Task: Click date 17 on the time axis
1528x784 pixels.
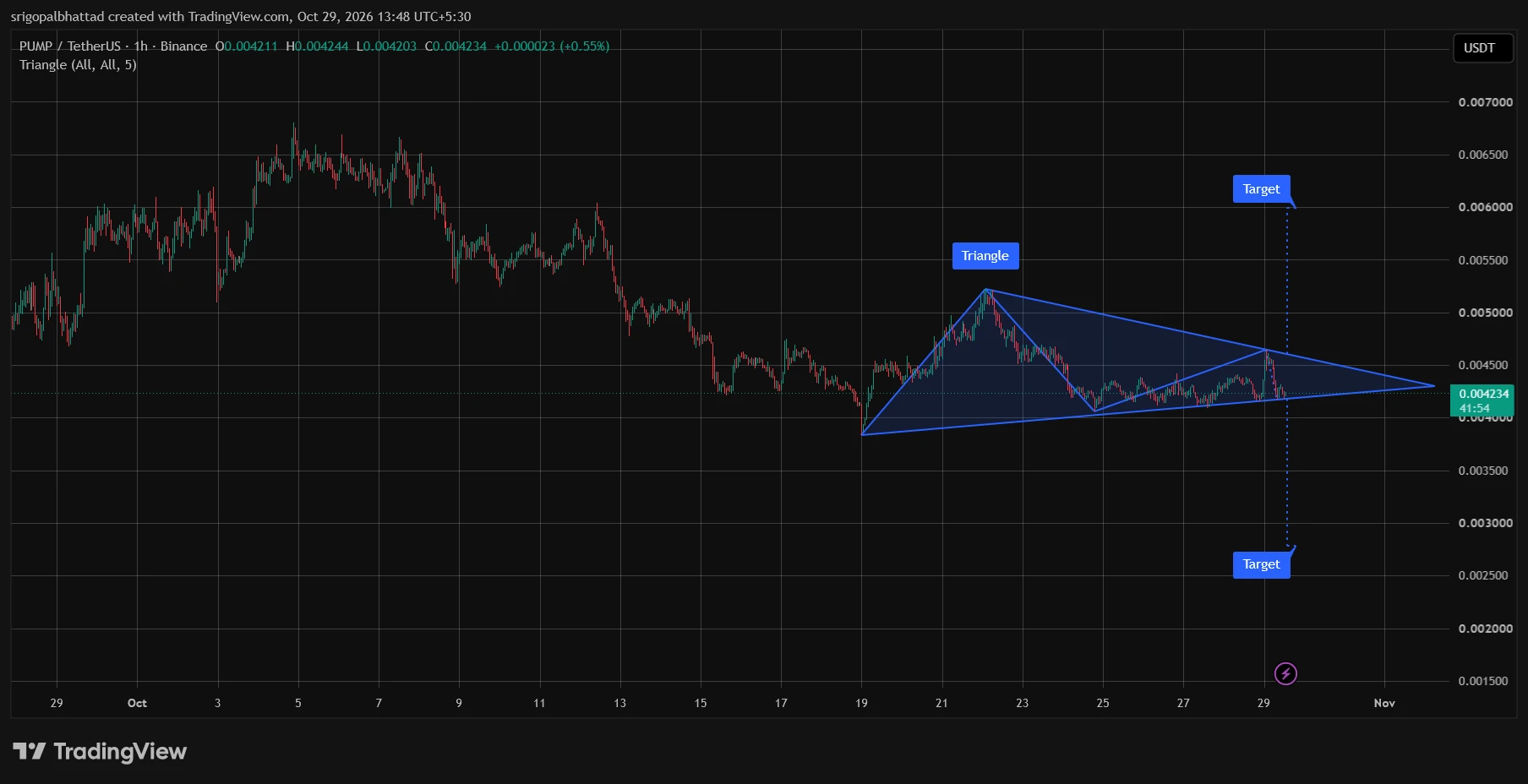Action: coord(781,703)
